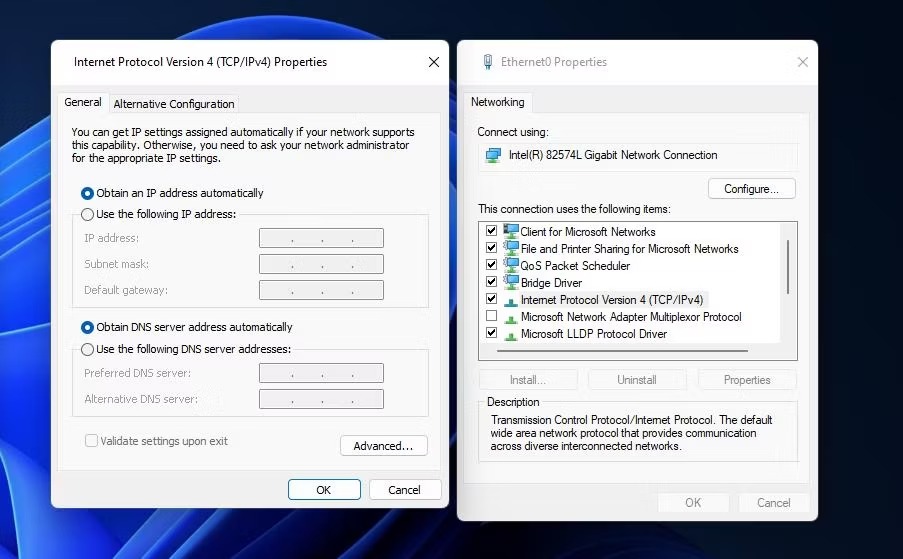Click the Multiplexor Protocol item icon
903x559 pixels.
pyautogui.click(x=511, y=318)
